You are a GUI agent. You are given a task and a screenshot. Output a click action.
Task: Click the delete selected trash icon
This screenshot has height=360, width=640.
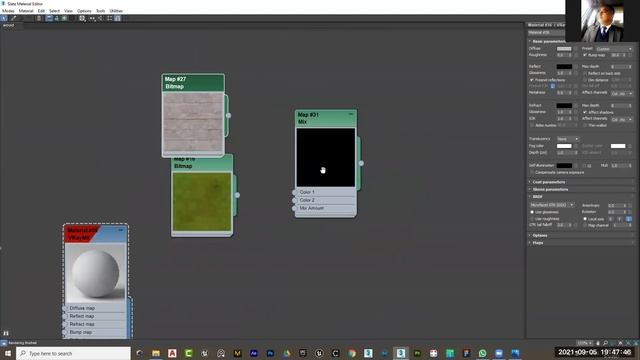tap(39, 18)
